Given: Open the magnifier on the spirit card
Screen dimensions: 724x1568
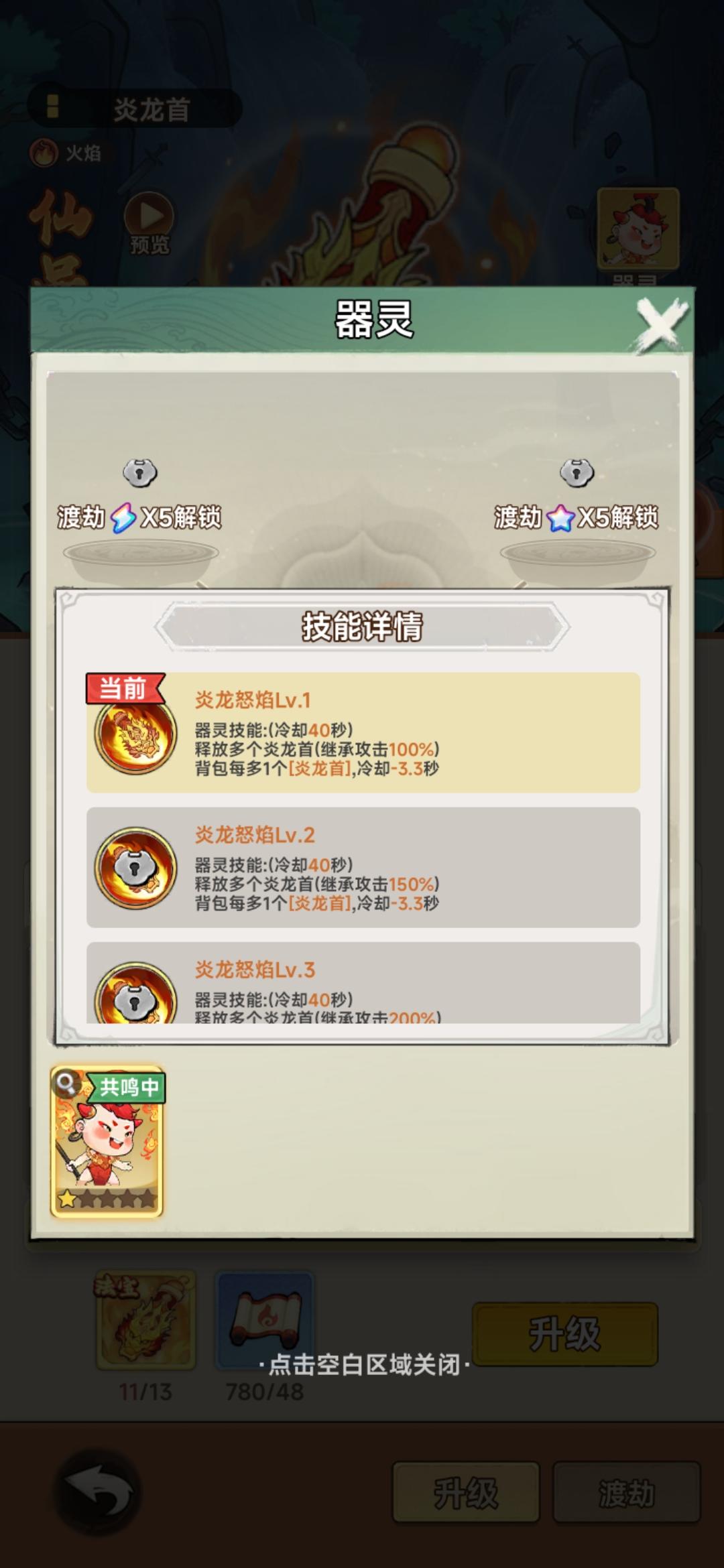Looking at the screenshot, I should 66,1083.
